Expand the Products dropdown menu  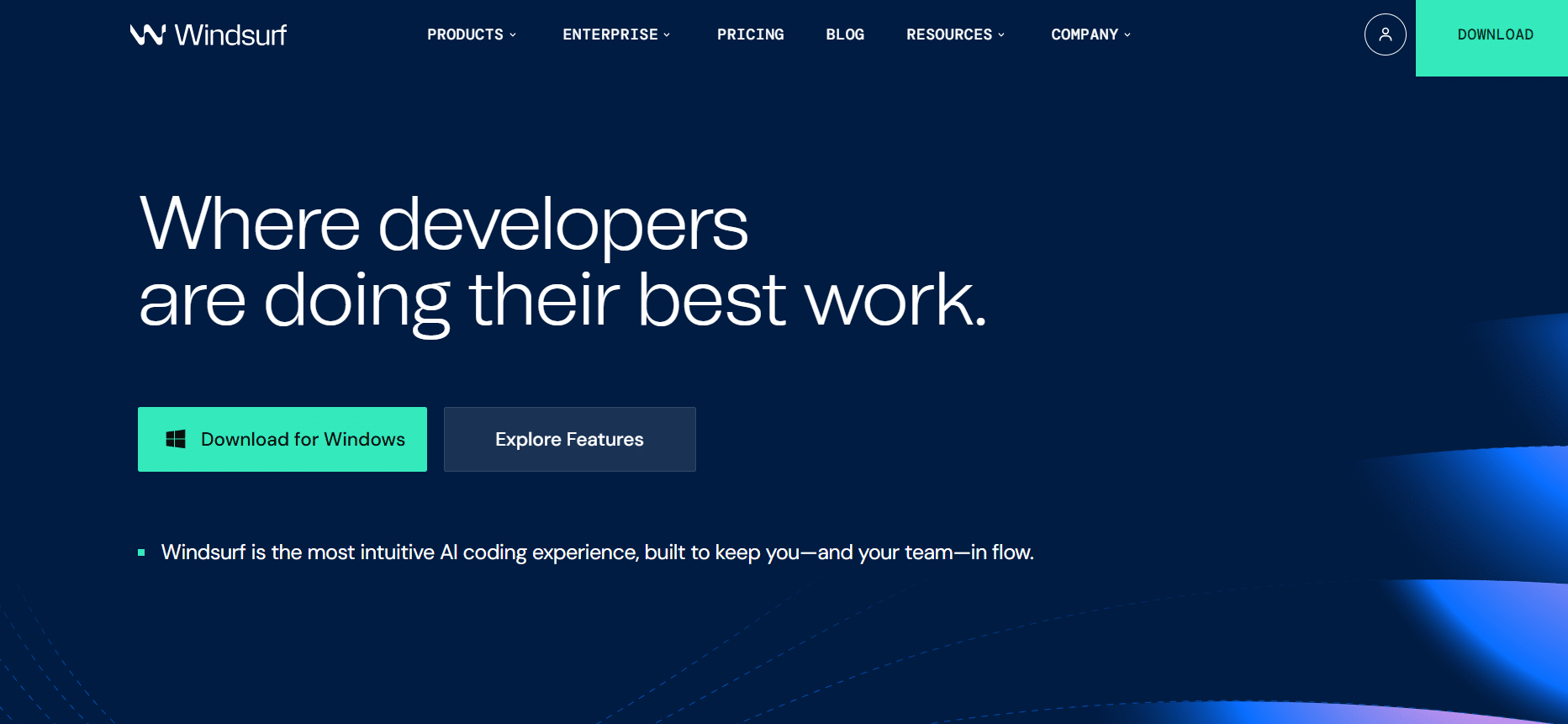[x=472, y=34]
